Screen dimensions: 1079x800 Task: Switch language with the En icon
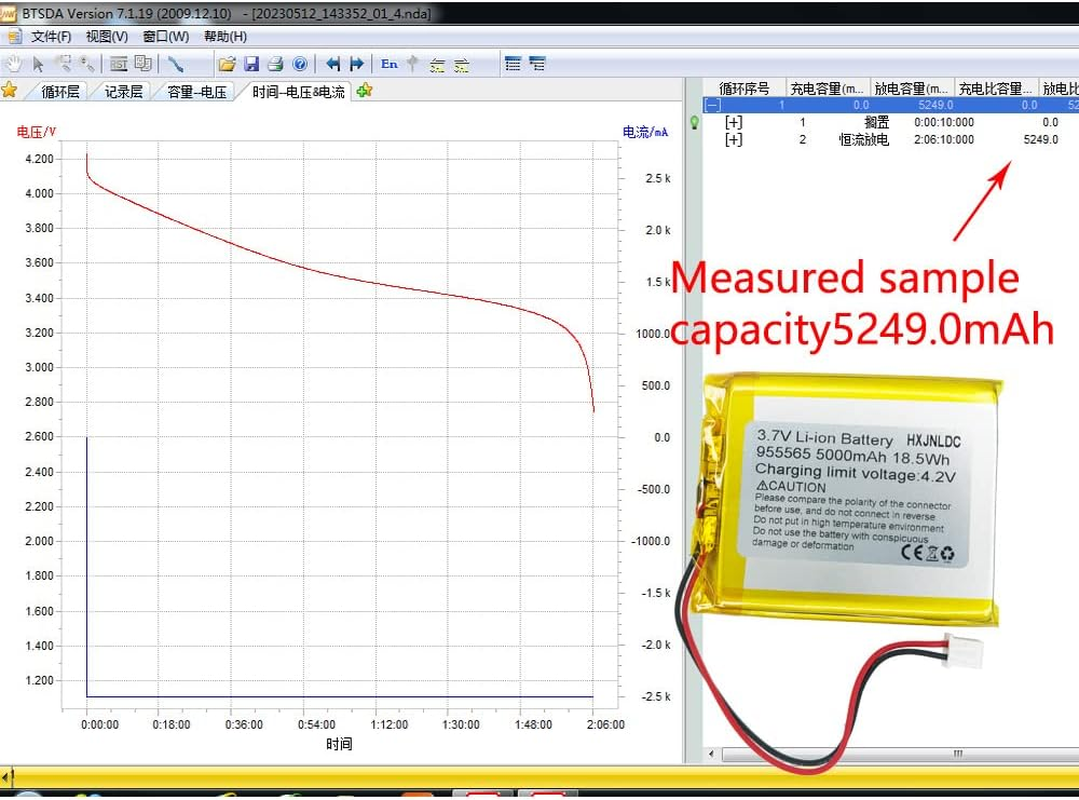tap(389, 64)
